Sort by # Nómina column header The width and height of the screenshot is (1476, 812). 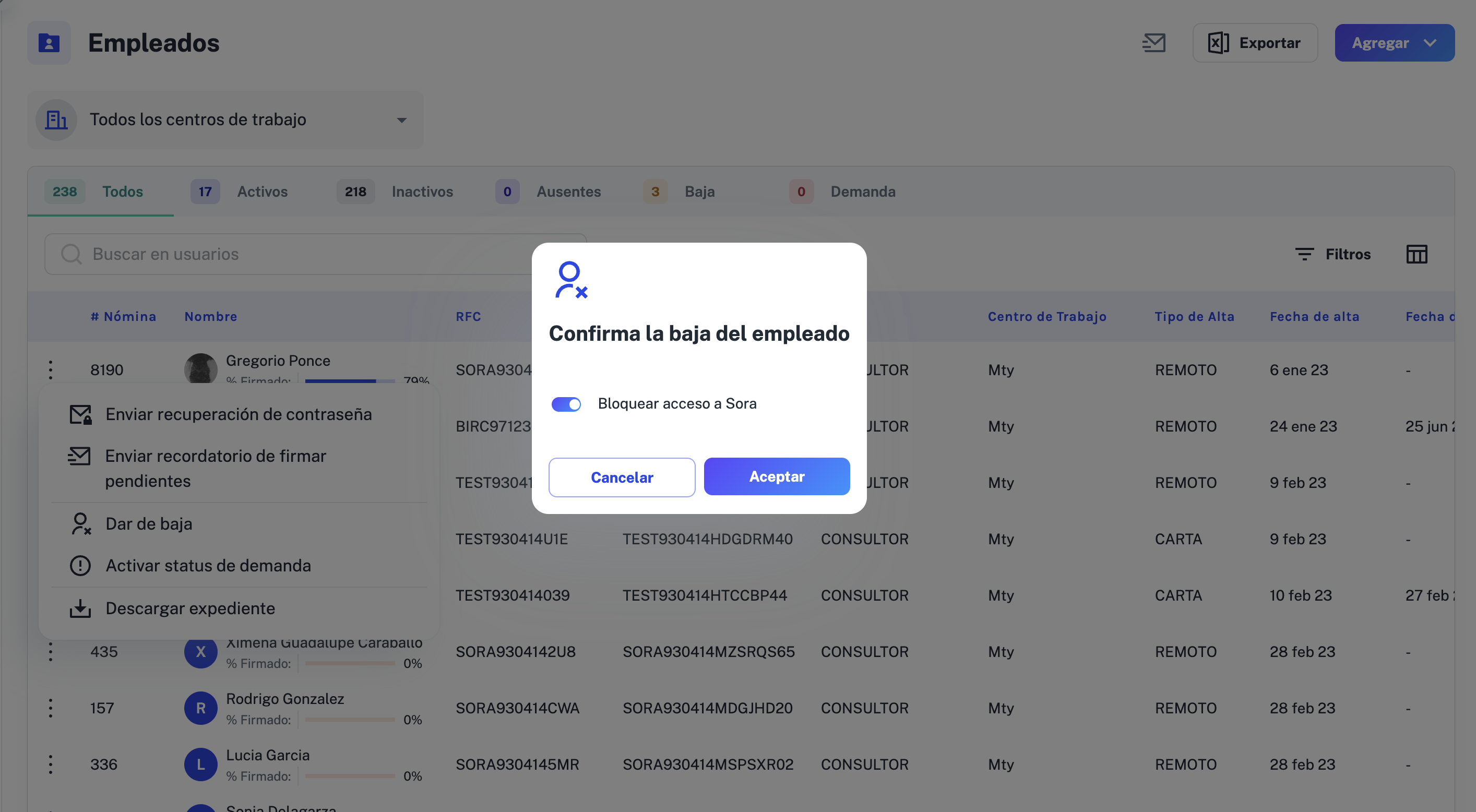click(x=123, y=316)
